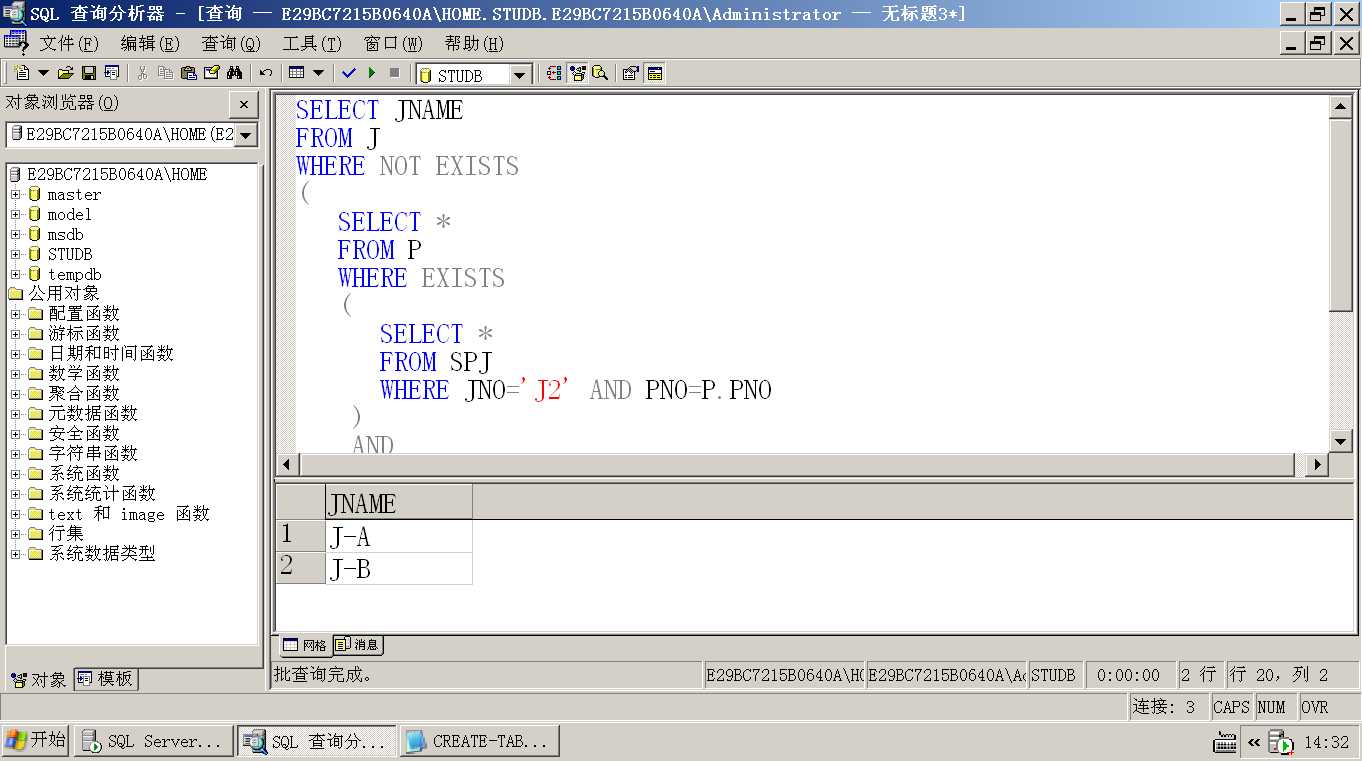
Task: Select the J-A result cell
Action: (399, 537)
